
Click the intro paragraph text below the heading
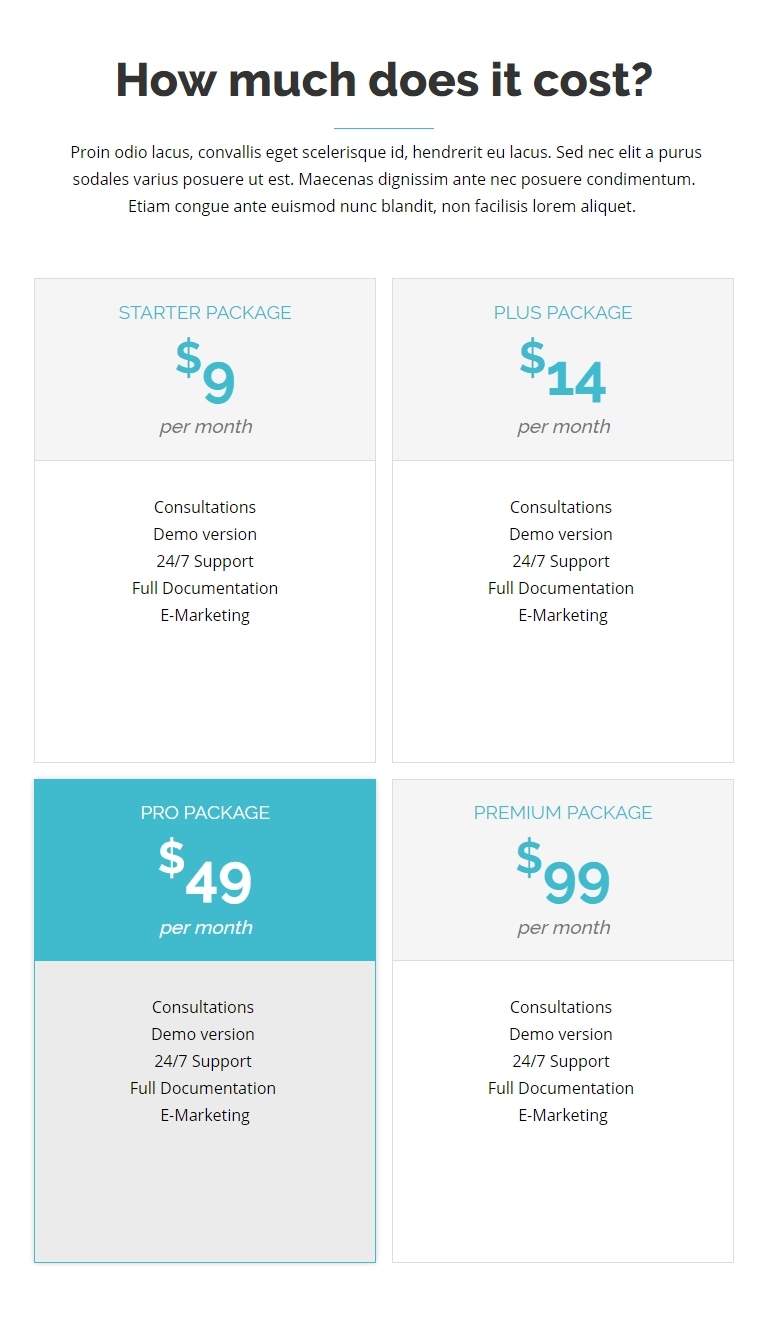click(384, 179)
